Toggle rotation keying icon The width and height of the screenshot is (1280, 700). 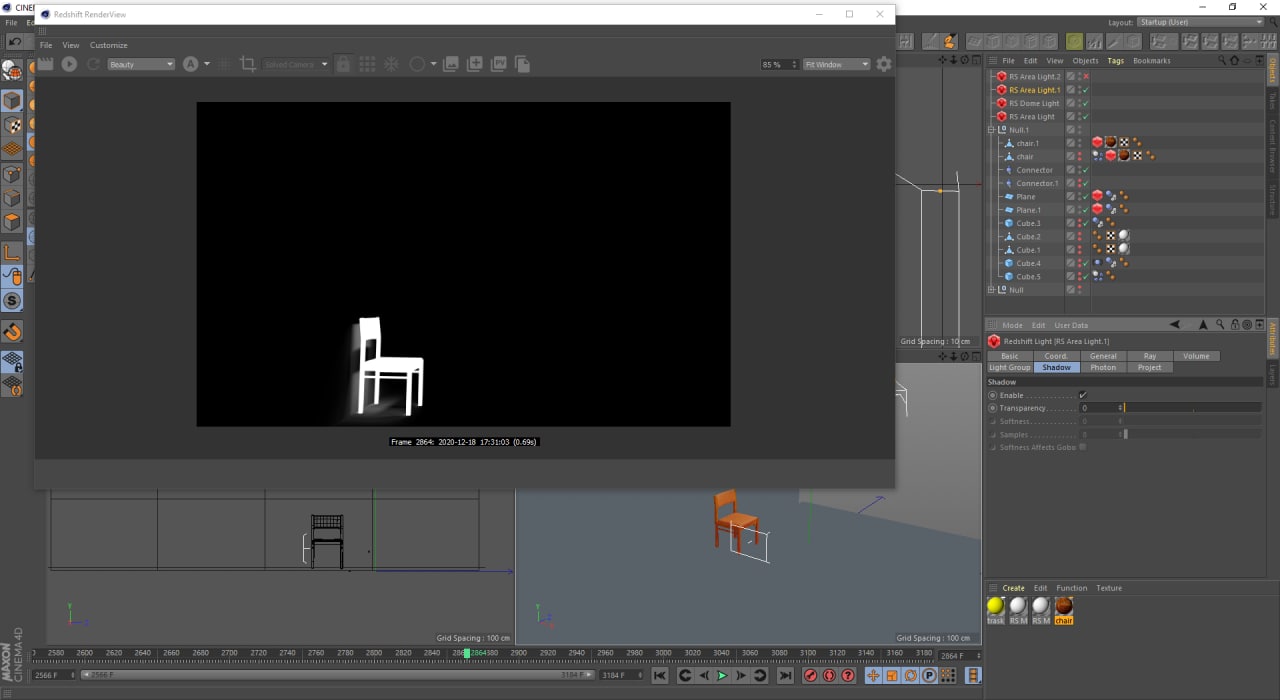click(x=911, y=676)
